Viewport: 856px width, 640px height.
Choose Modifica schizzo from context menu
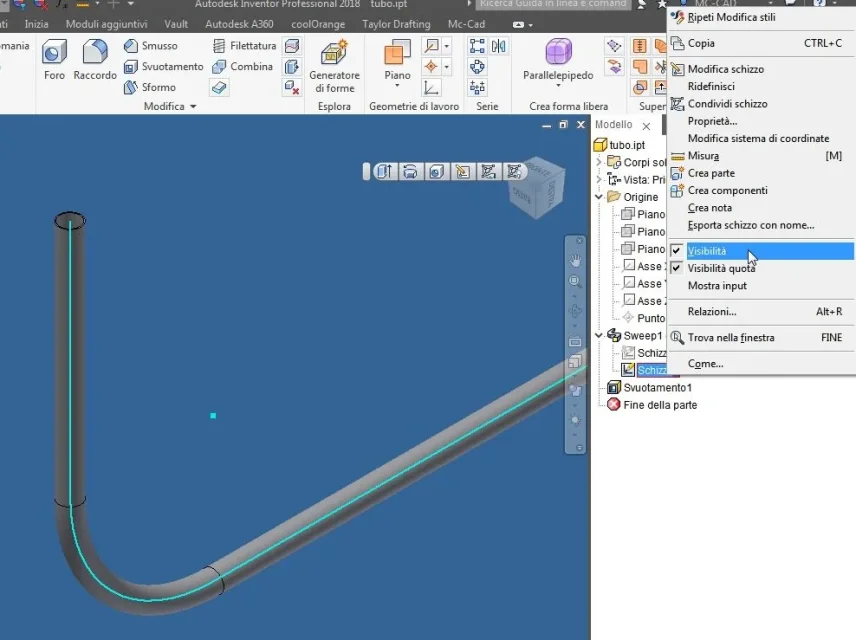point(726,69)
